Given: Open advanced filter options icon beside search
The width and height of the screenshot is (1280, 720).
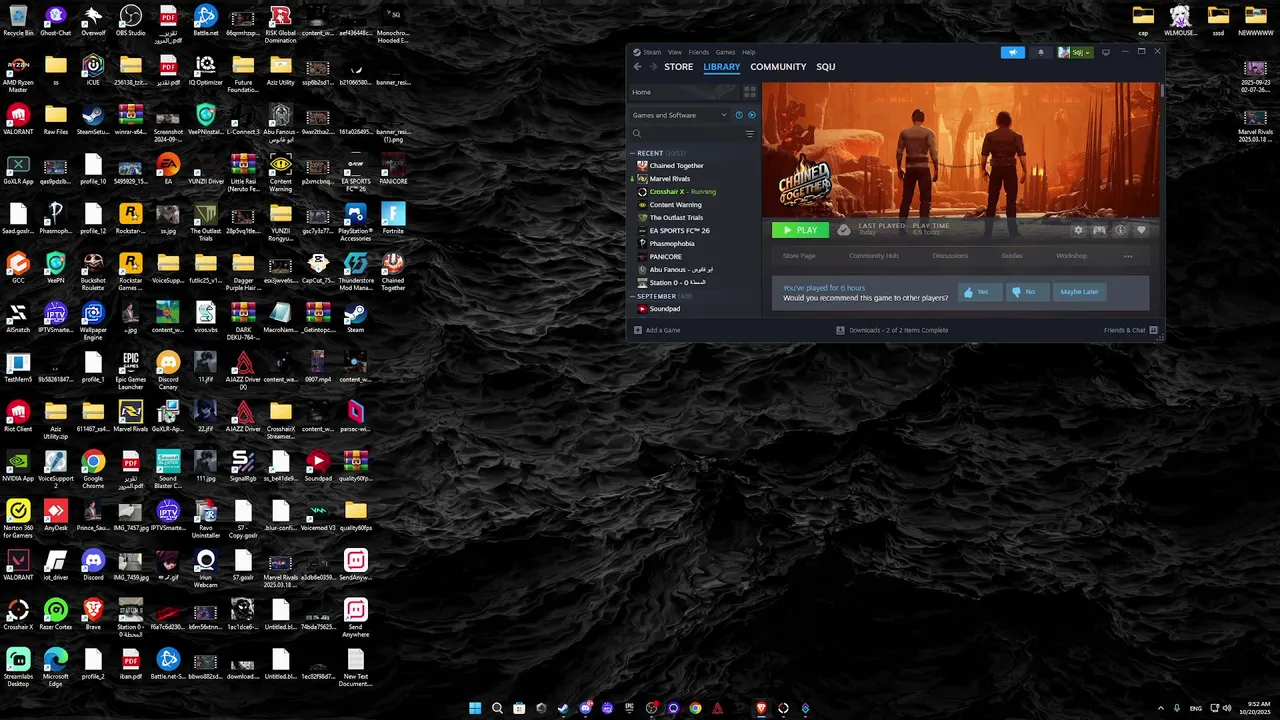Looking at the screenshot, I should point(750,134).
